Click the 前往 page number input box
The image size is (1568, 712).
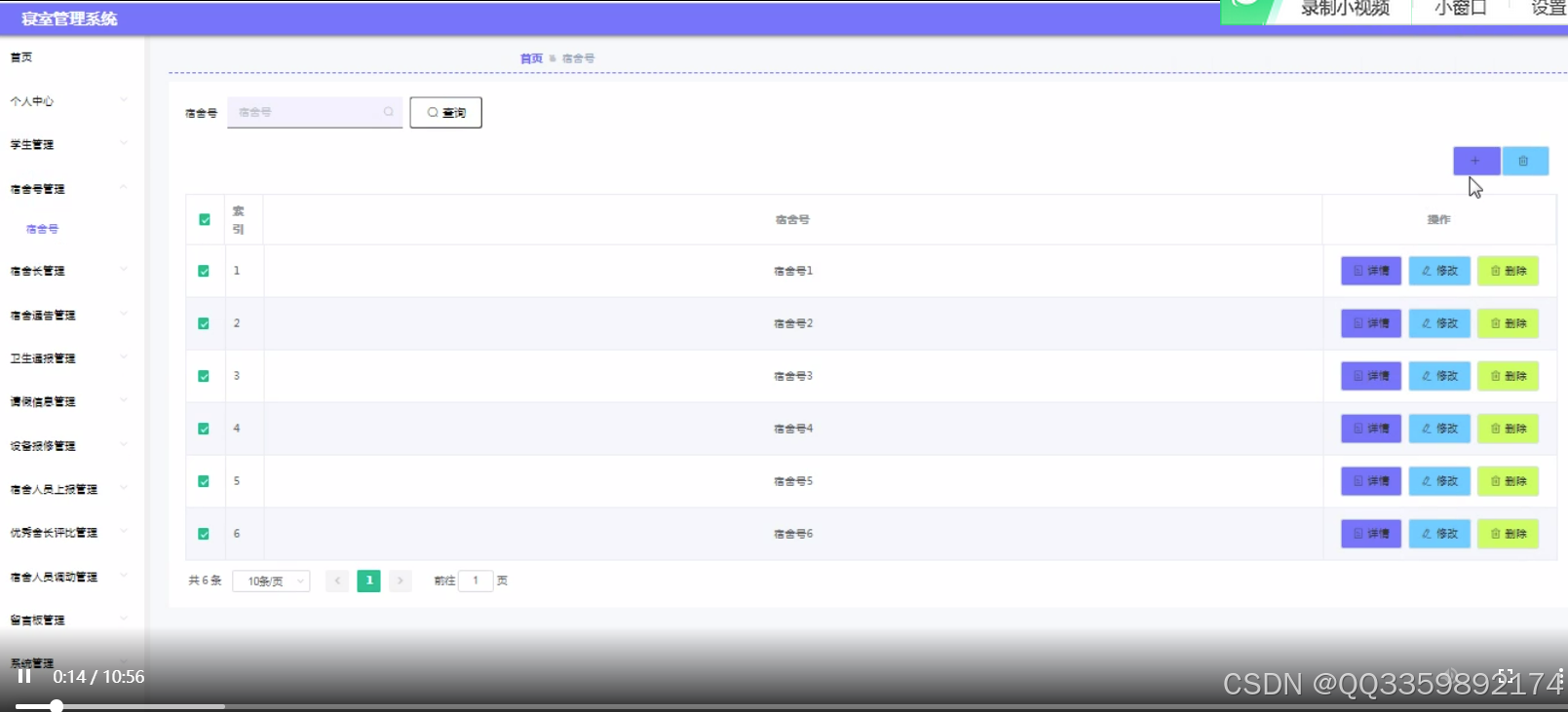tap(476, 581)
